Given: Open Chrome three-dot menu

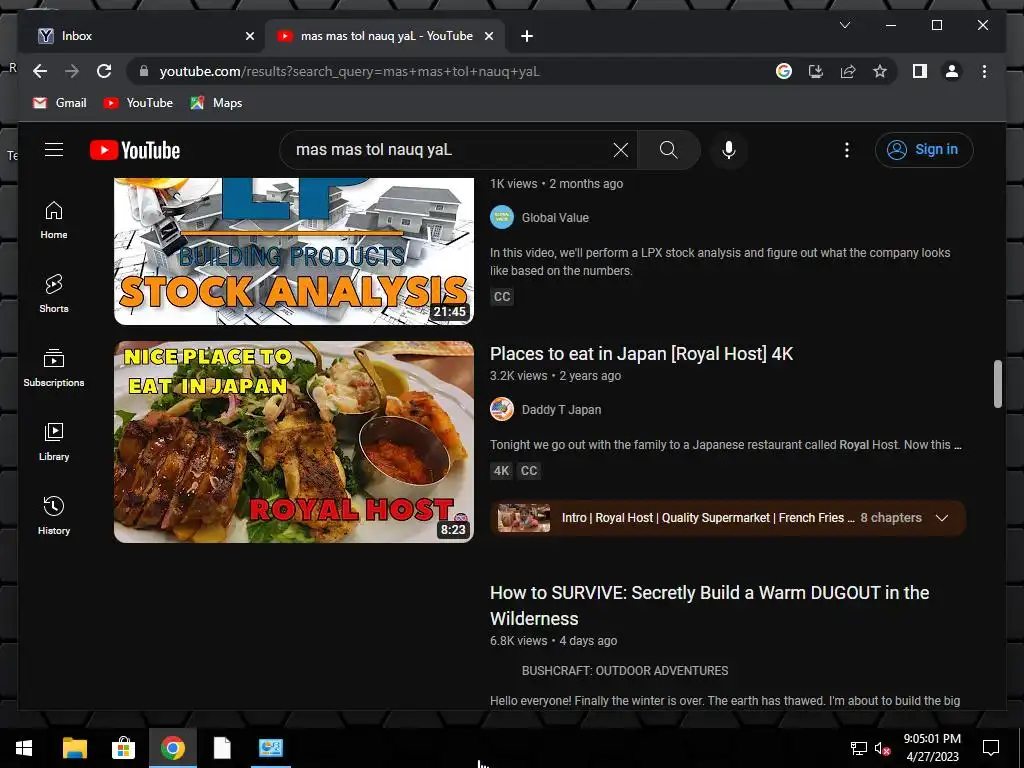Looking at the screenshot, I should pos(984,71).
